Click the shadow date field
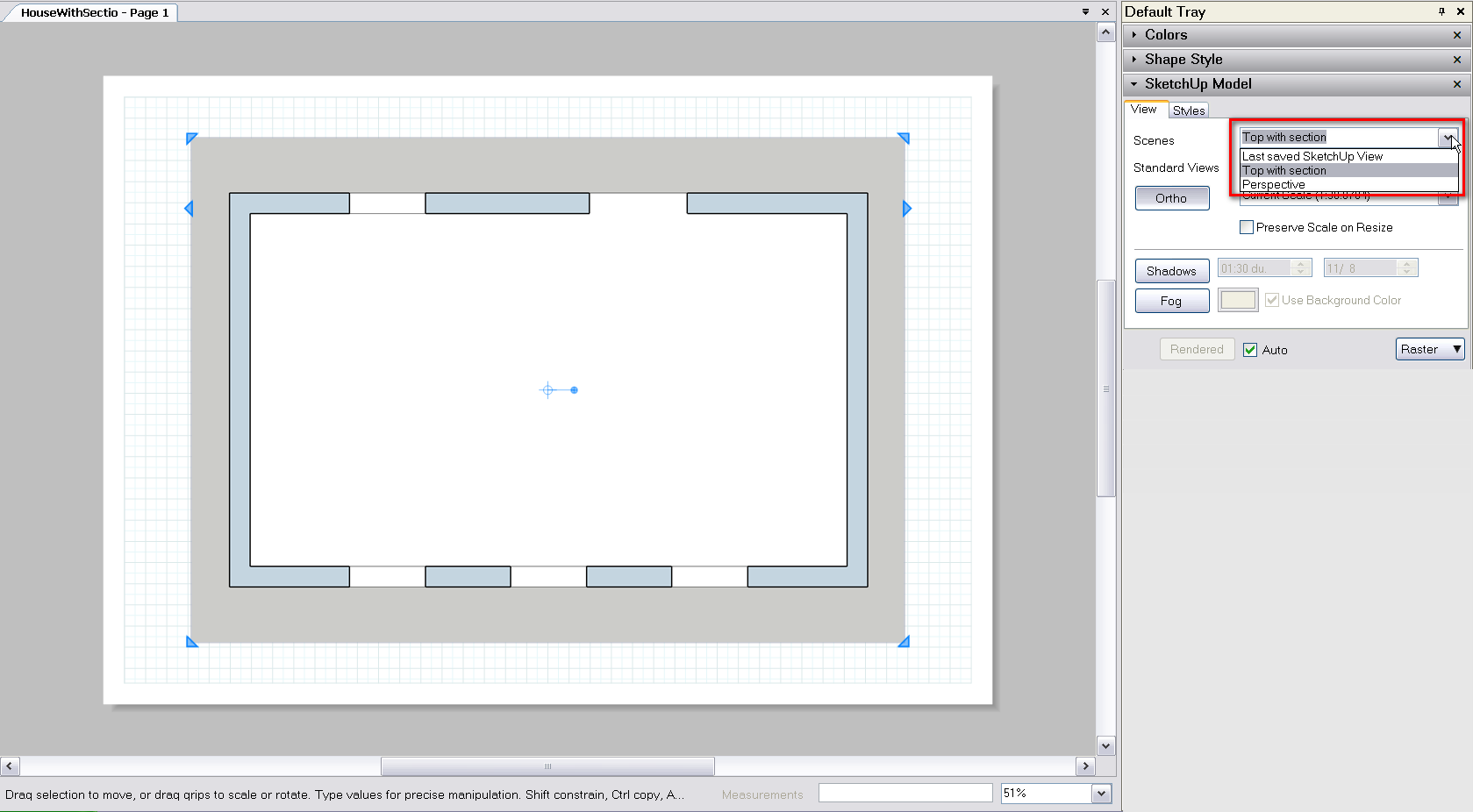Screen dimensions: 1473x812 coord(1360,268)
